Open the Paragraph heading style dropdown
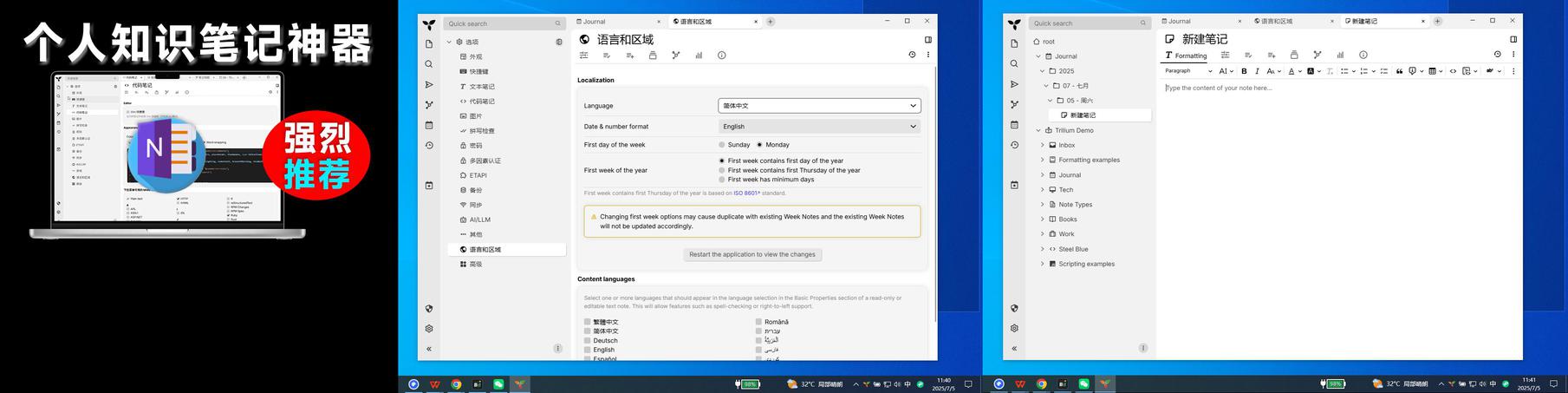The width and height of the screenshot is (1568, 393). [x=1187, y=71]
